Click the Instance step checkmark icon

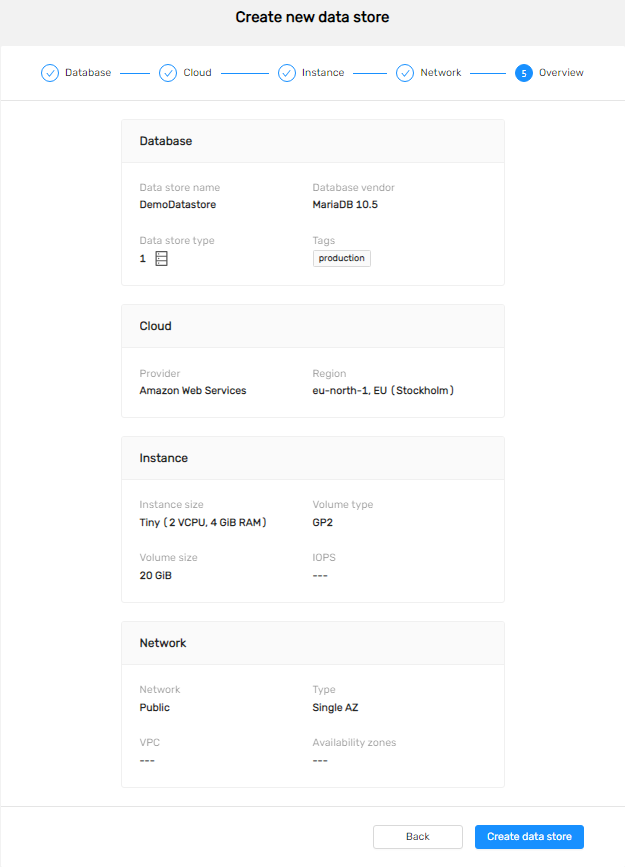click(287, 73)
